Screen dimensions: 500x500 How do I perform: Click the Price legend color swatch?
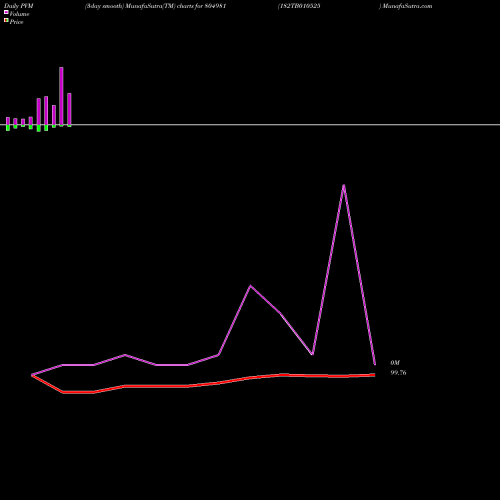coord(6,21)
